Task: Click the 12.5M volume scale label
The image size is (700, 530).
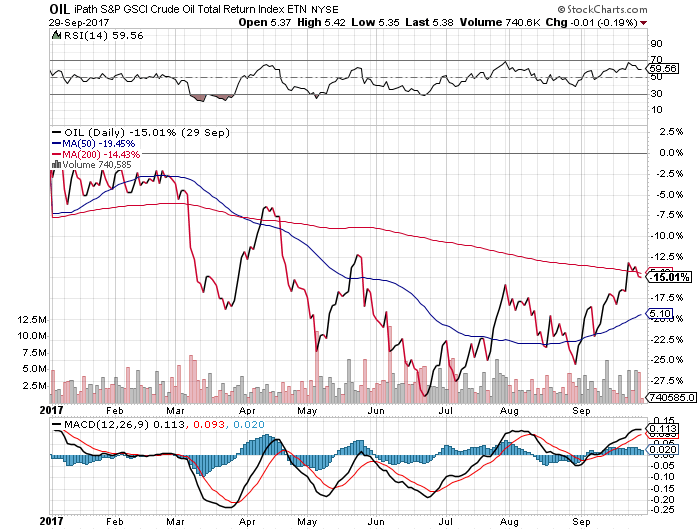Action: 32,320
